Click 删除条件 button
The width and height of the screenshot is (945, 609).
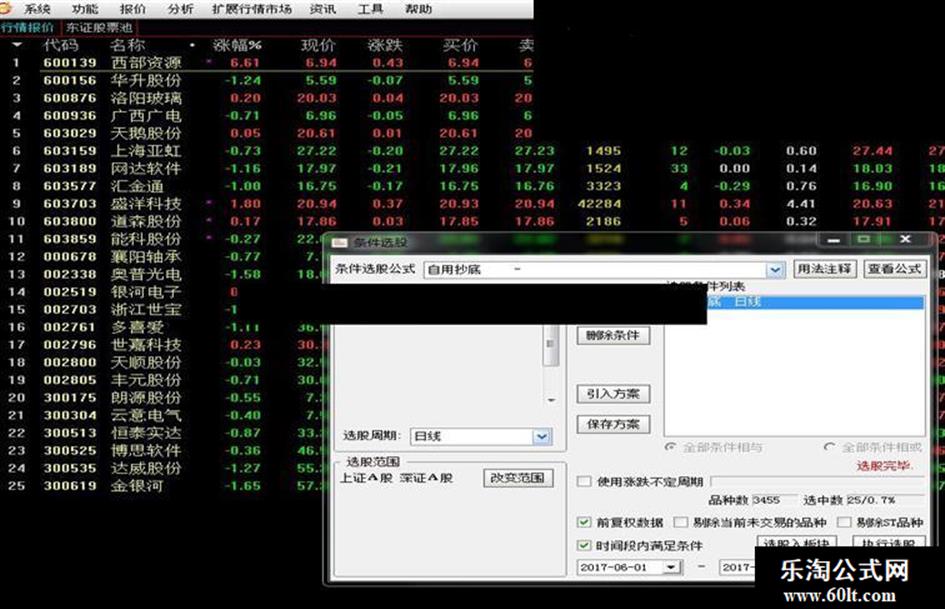click(613, 335)
